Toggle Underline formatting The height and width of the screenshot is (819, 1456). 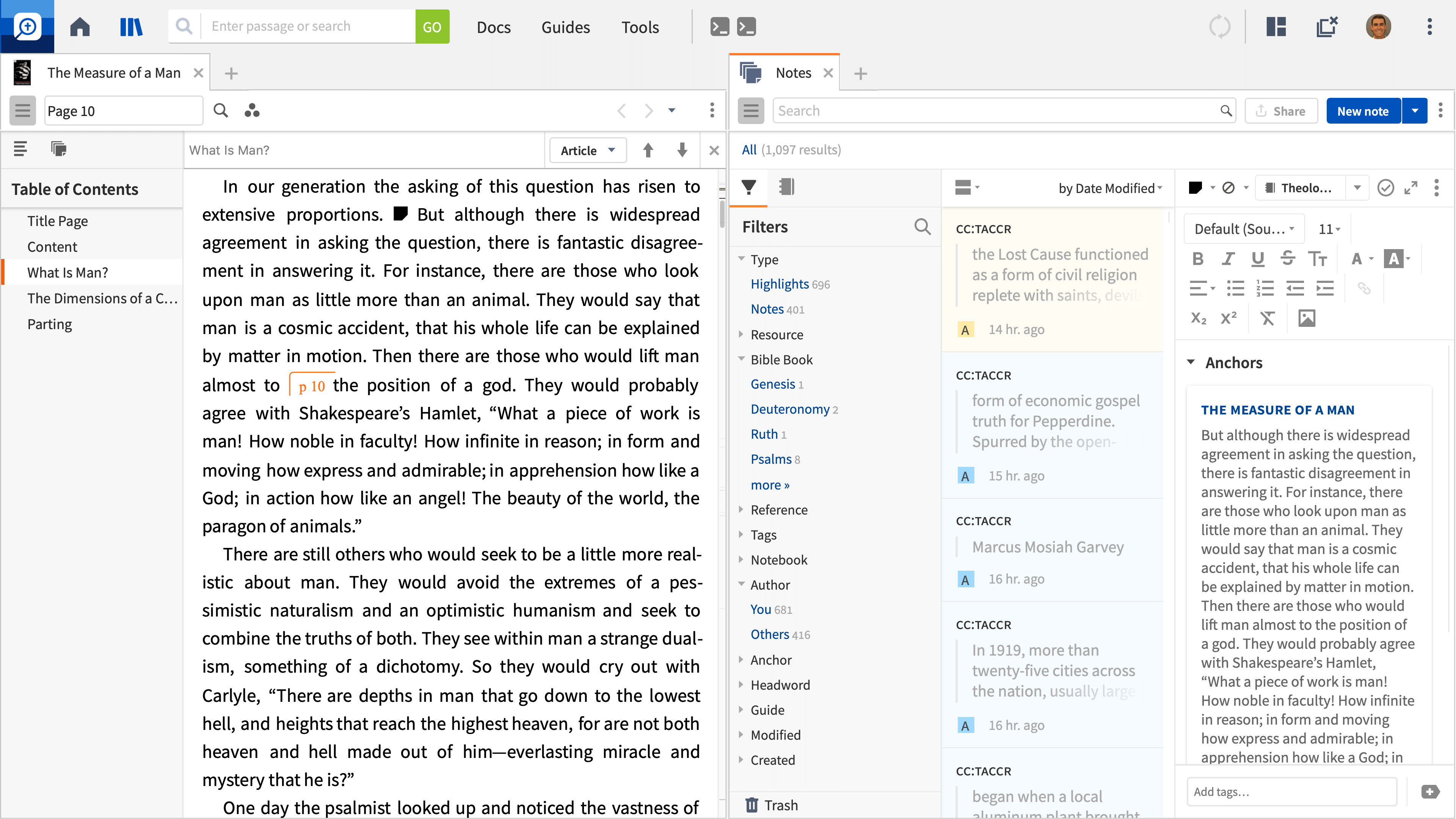click(1258, 259)
